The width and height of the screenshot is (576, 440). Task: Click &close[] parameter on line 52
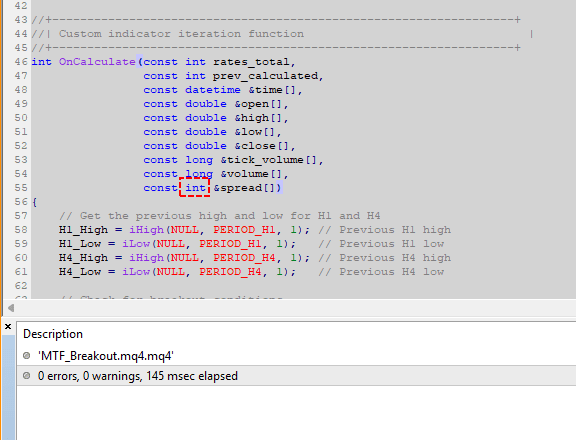262,146
